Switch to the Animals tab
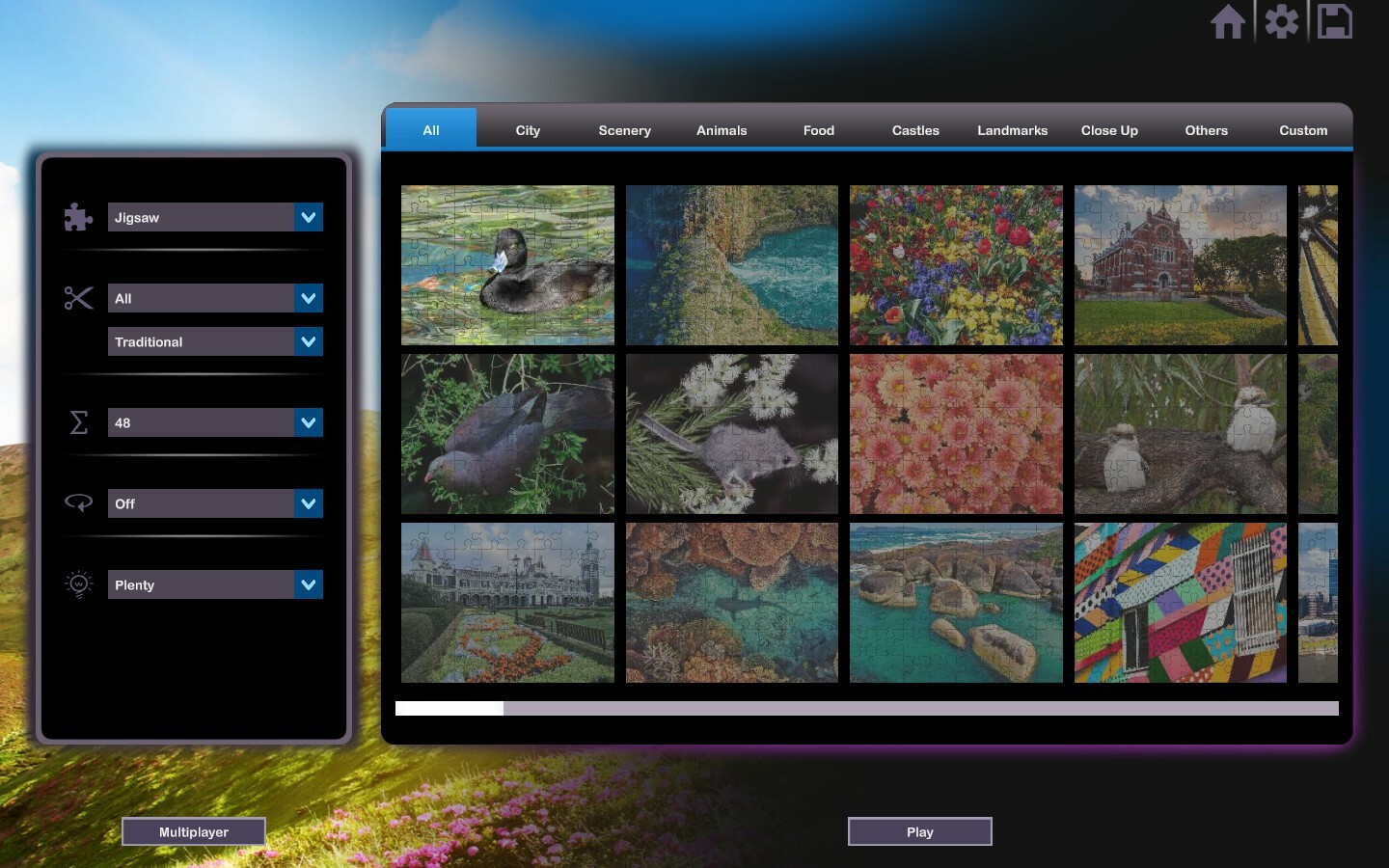This screenshot has height=868, width=1389. click(x=722, y=130)
